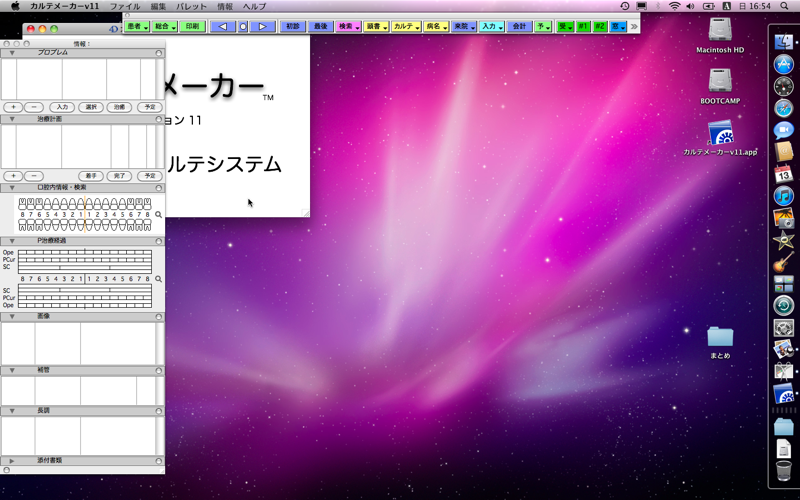Toggle round button on 治療計画 header
The height and width of the screenshot is (500, 800).
point(158,119)
